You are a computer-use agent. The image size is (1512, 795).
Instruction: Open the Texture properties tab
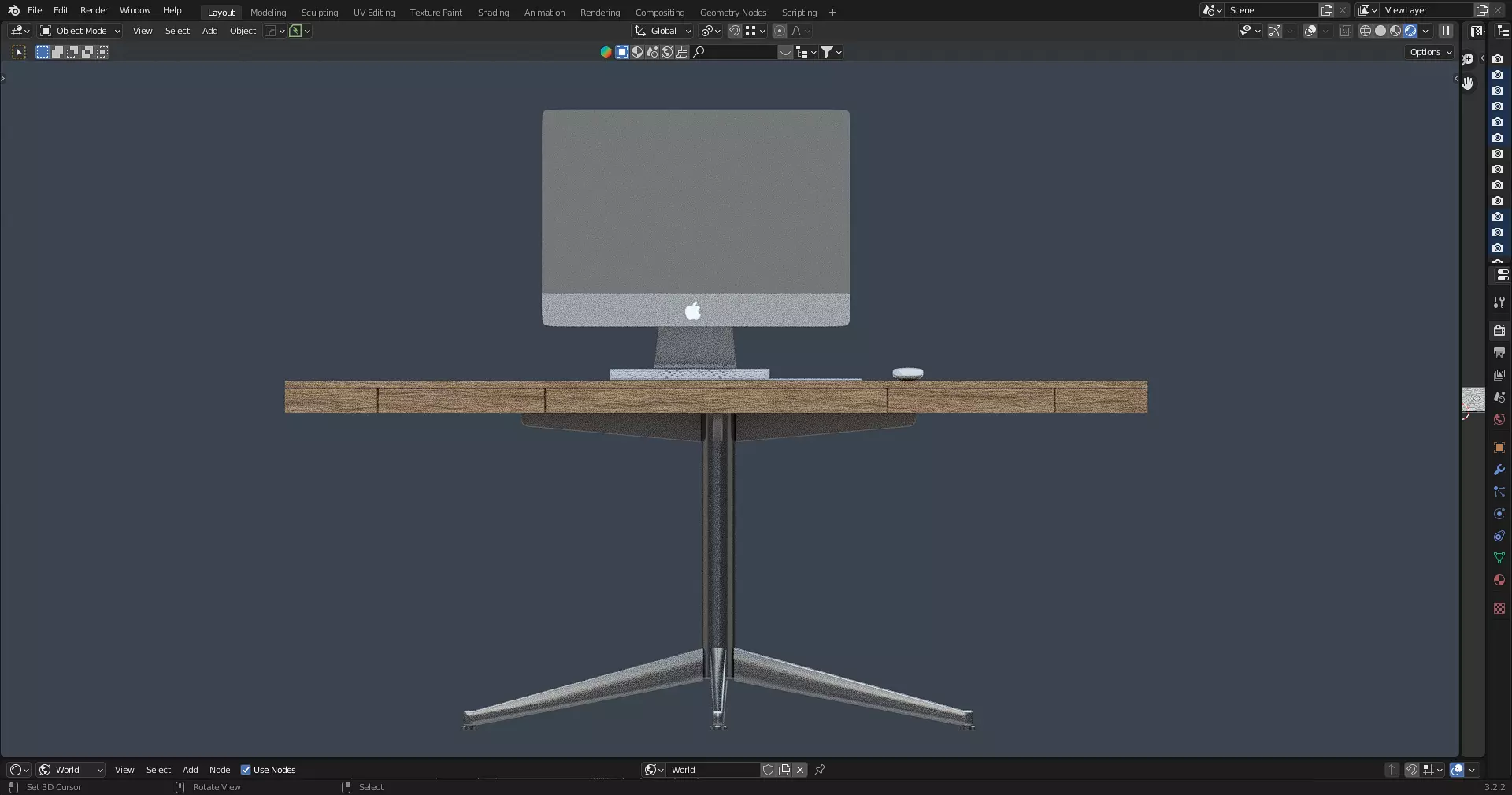(x=1499, y=608)
